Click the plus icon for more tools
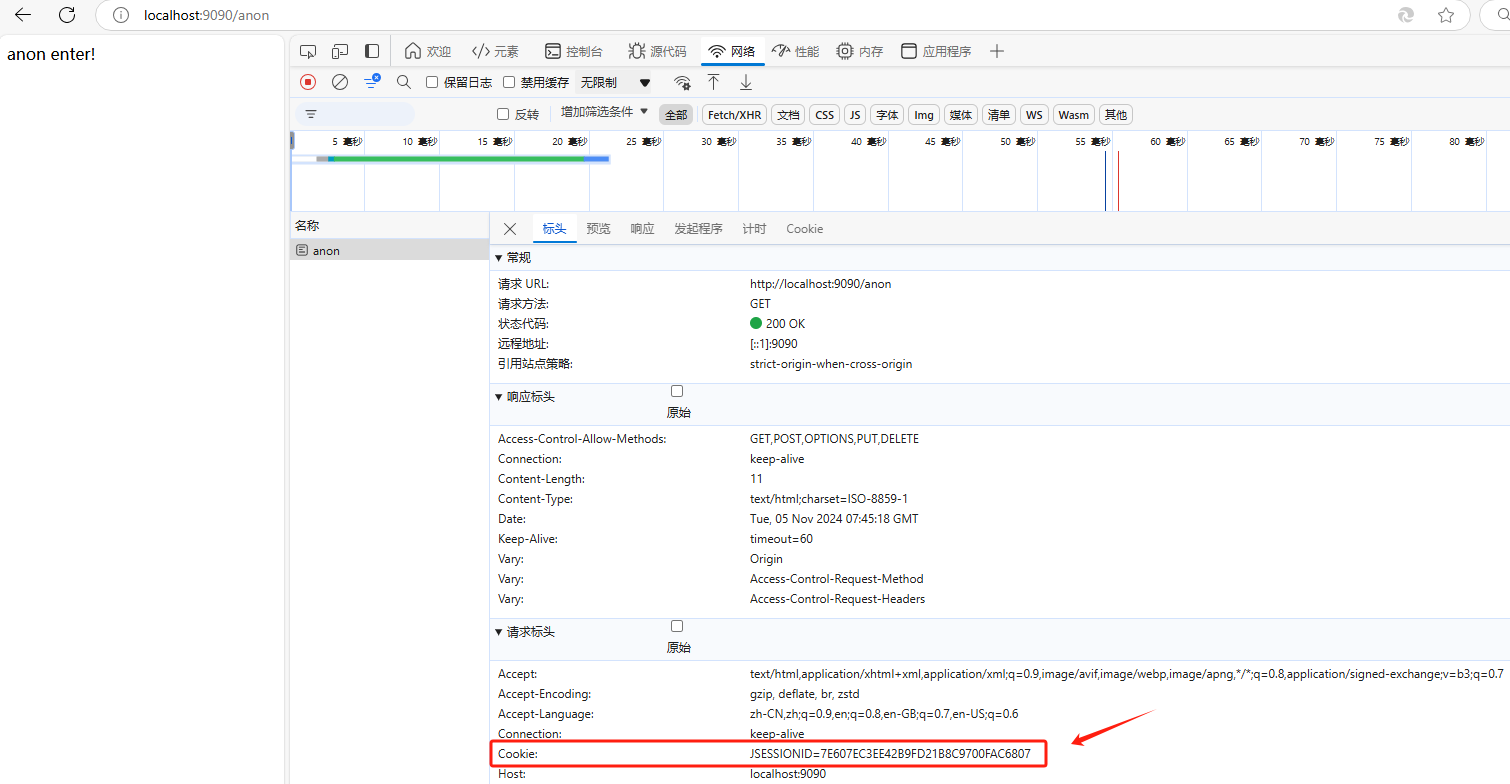This screenshot has width=1510, height=784. (996, 51)
